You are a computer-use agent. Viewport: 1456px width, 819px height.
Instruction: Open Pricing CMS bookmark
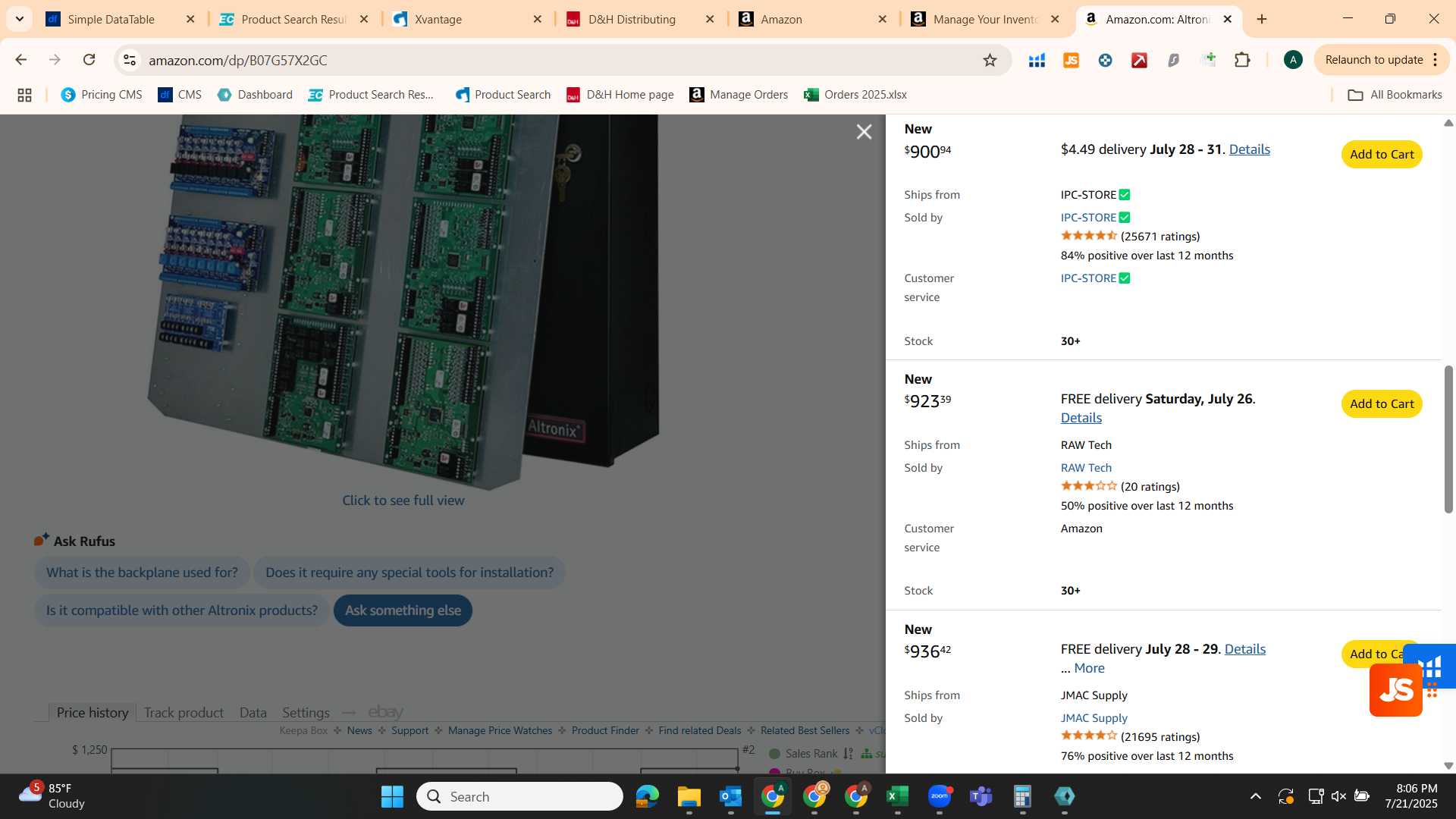click(102, 95)
